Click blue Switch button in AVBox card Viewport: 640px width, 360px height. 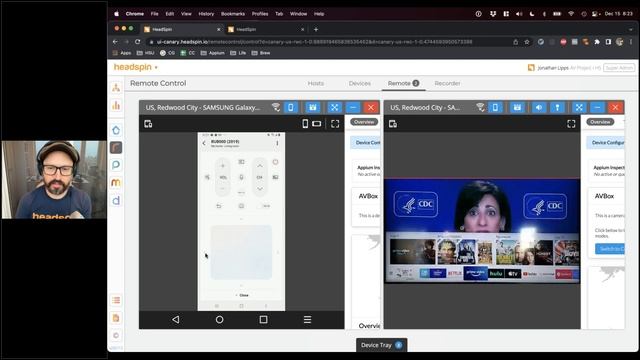coord(610,249)
